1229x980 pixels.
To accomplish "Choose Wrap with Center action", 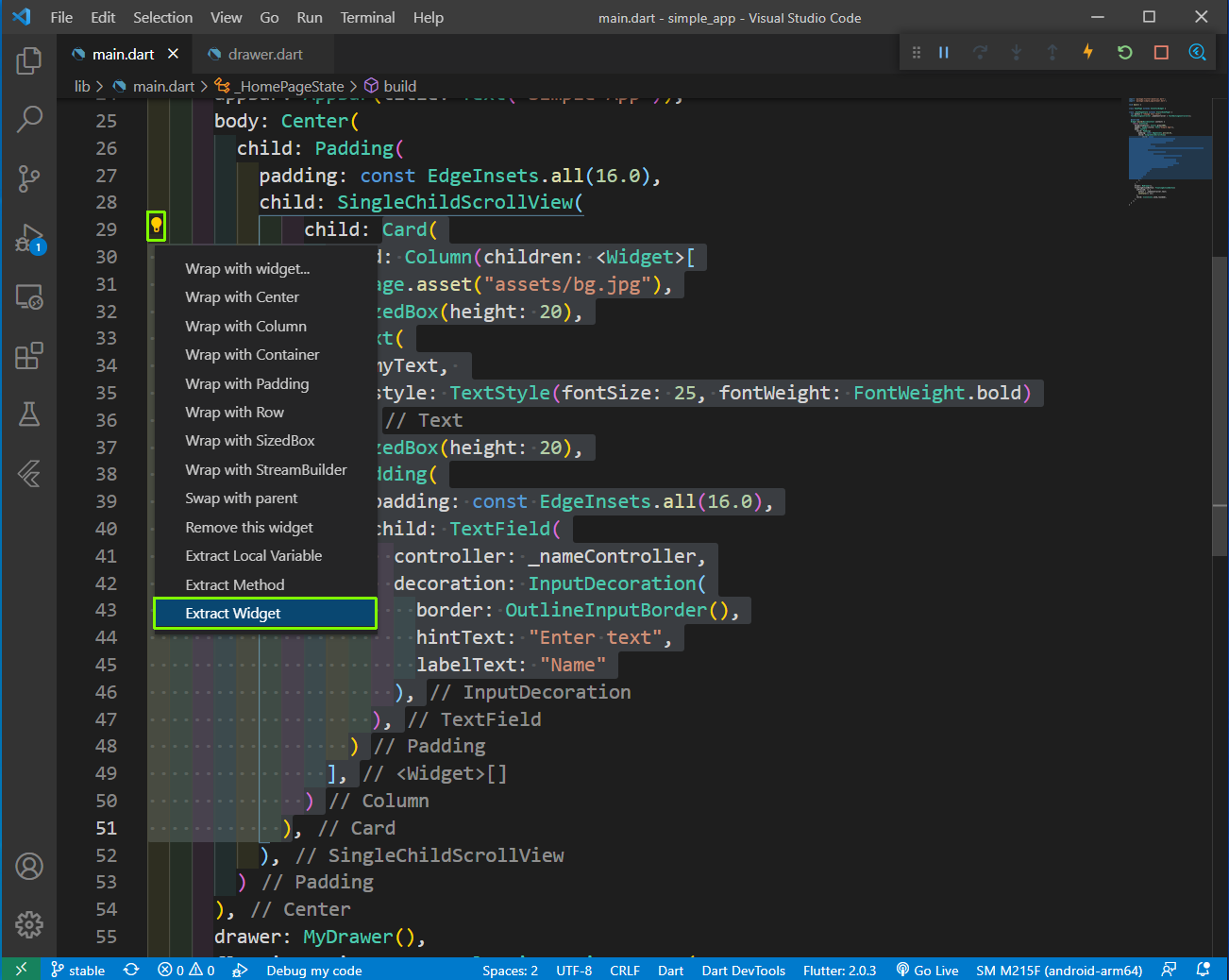I will (265, 297).
